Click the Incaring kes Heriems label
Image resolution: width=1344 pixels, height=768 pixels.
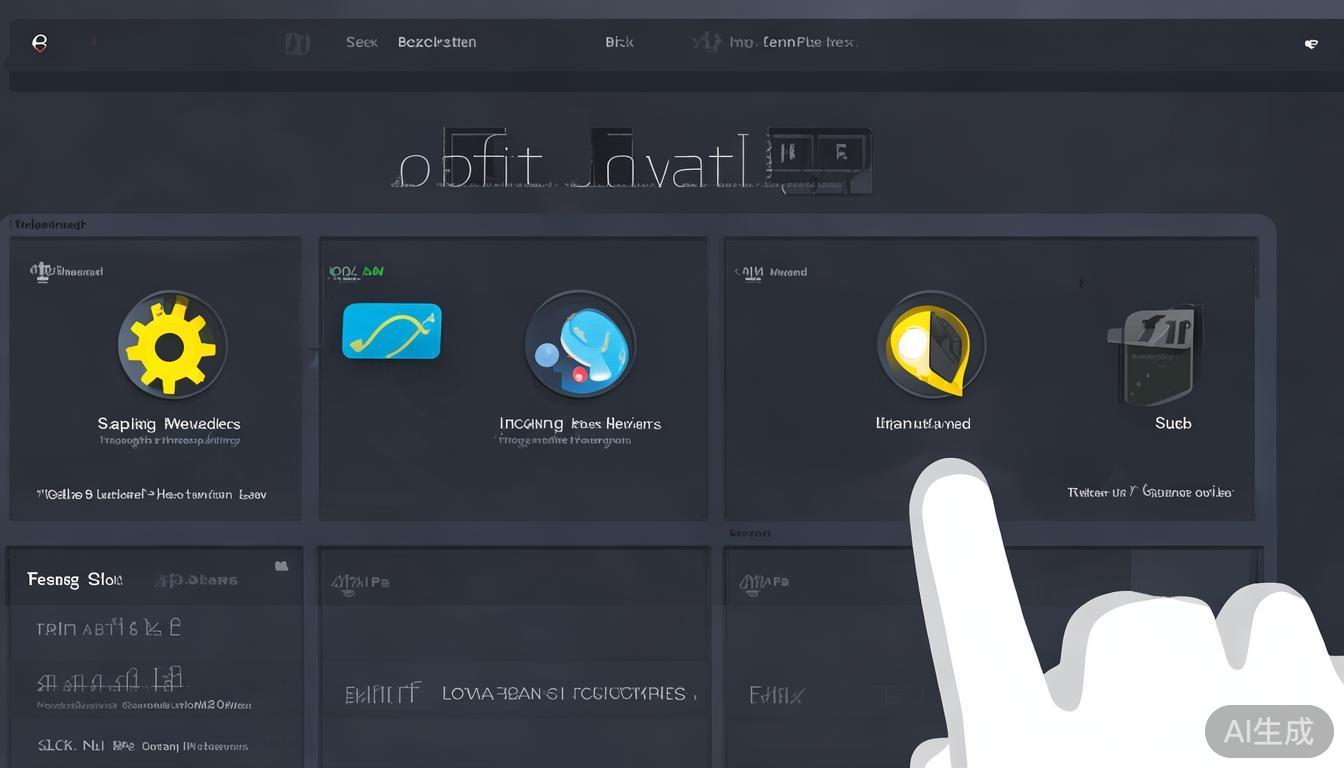coord(580,424)
